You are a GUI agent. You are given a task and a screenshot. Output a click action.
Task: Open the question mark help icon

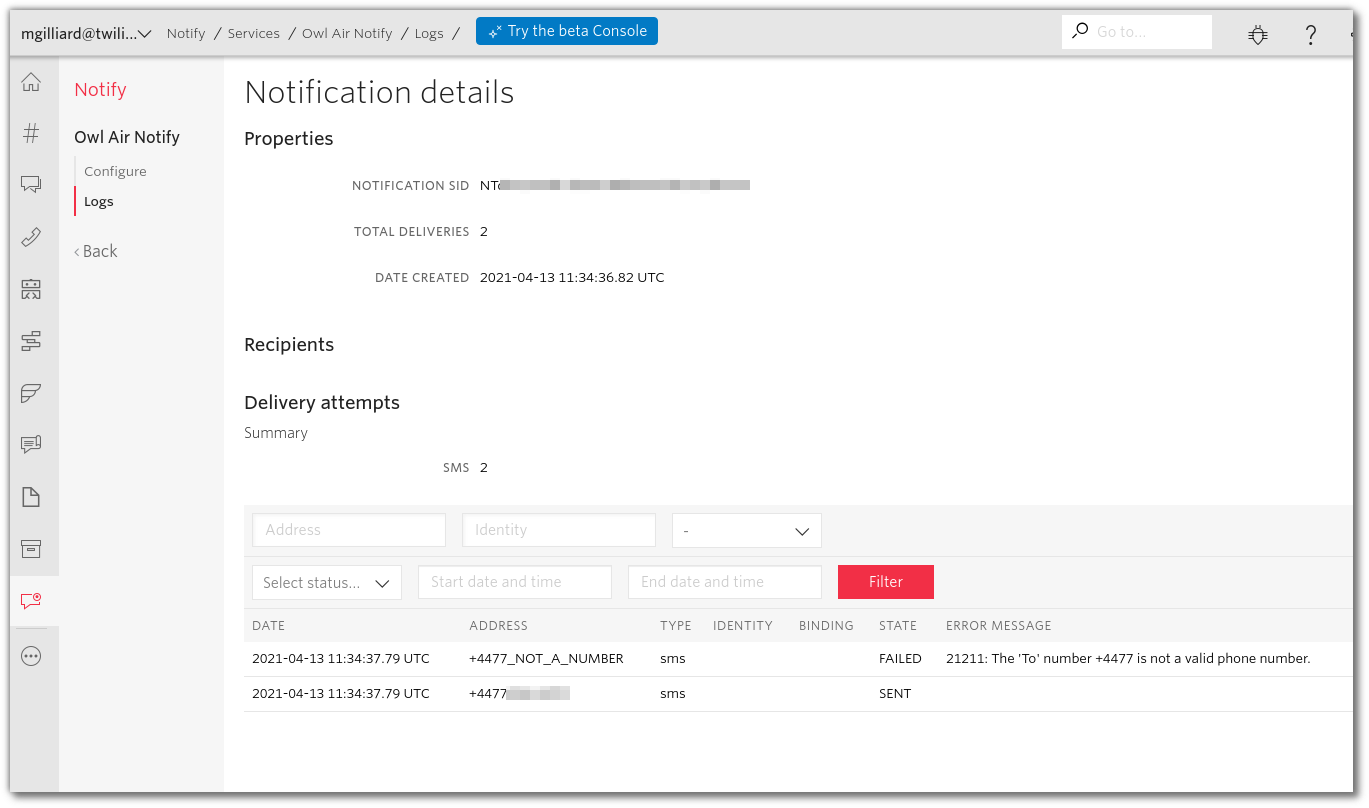coord(1311,35)
